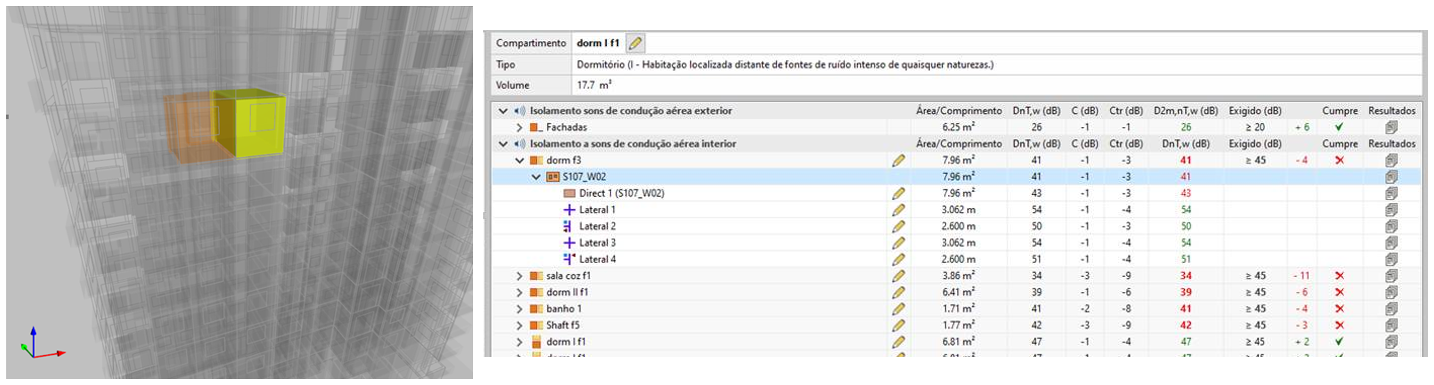Screen dimensions: 1434x385
Task: Click the 3.86 m² area of sala coz f1
Action: pos(958,275)
